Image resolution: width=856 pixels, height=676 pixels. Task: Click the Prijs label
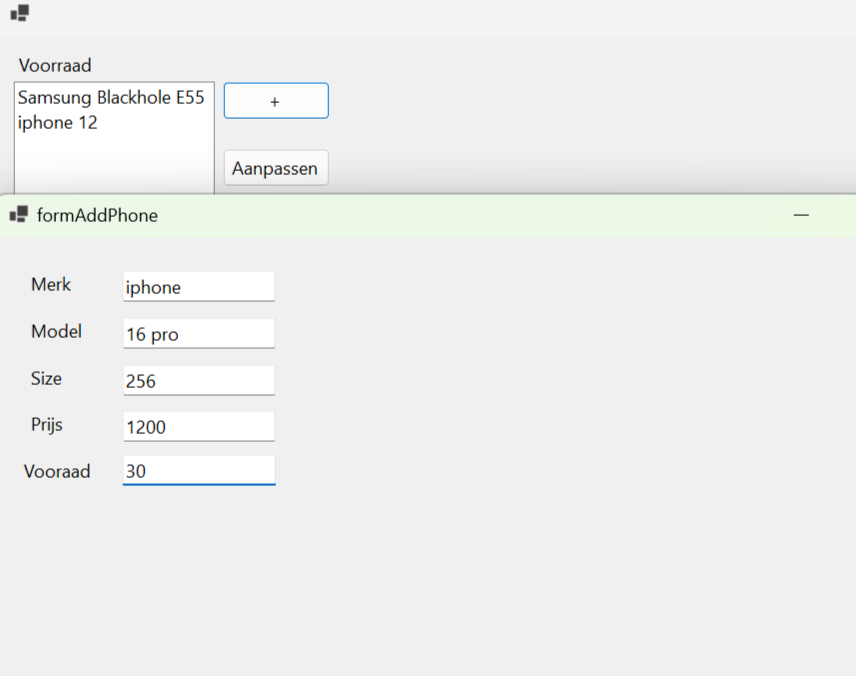(47, 425)
